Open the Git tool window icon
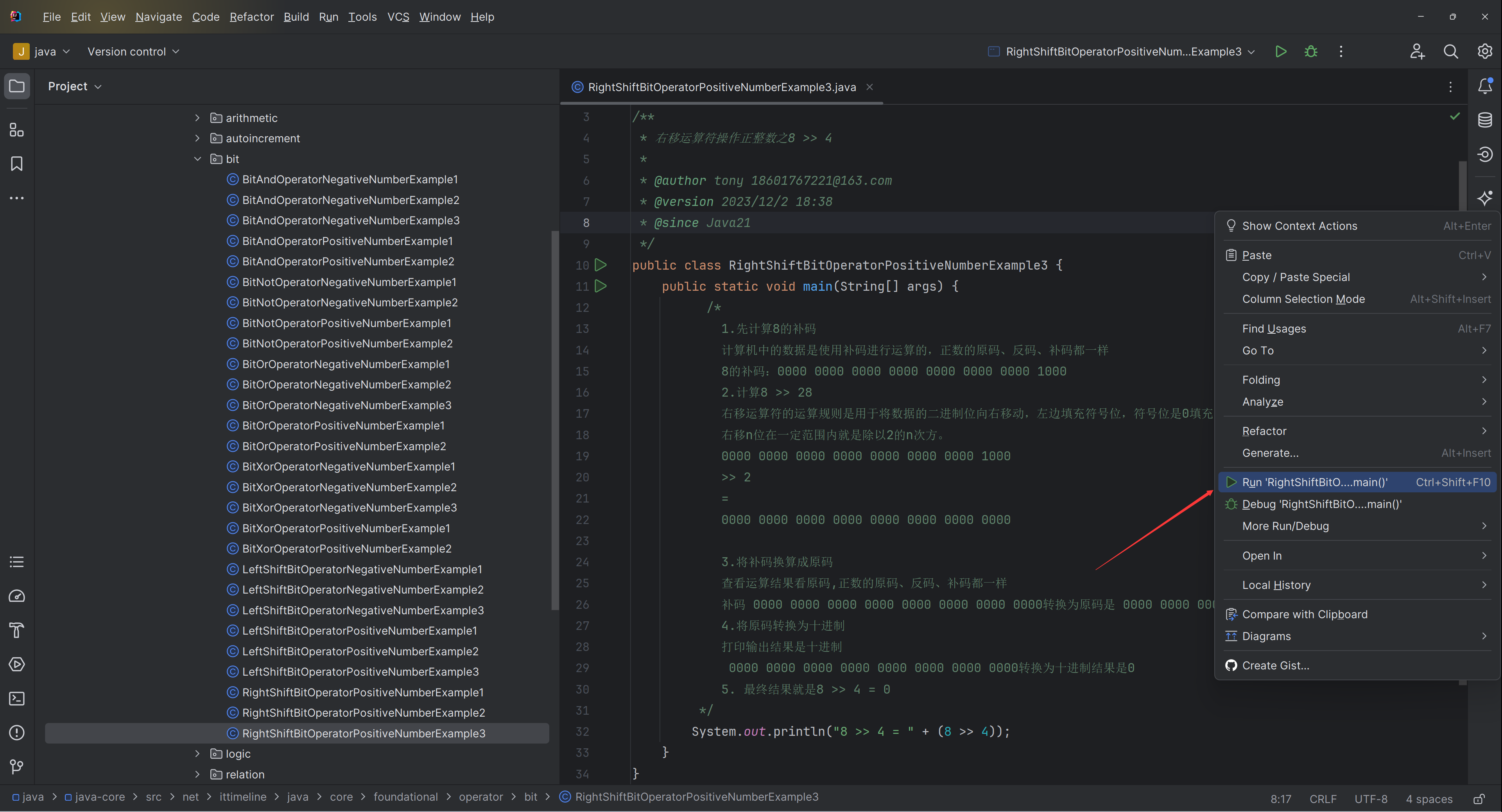Viewport: 1502px width, 812px height. coord(17,767)
